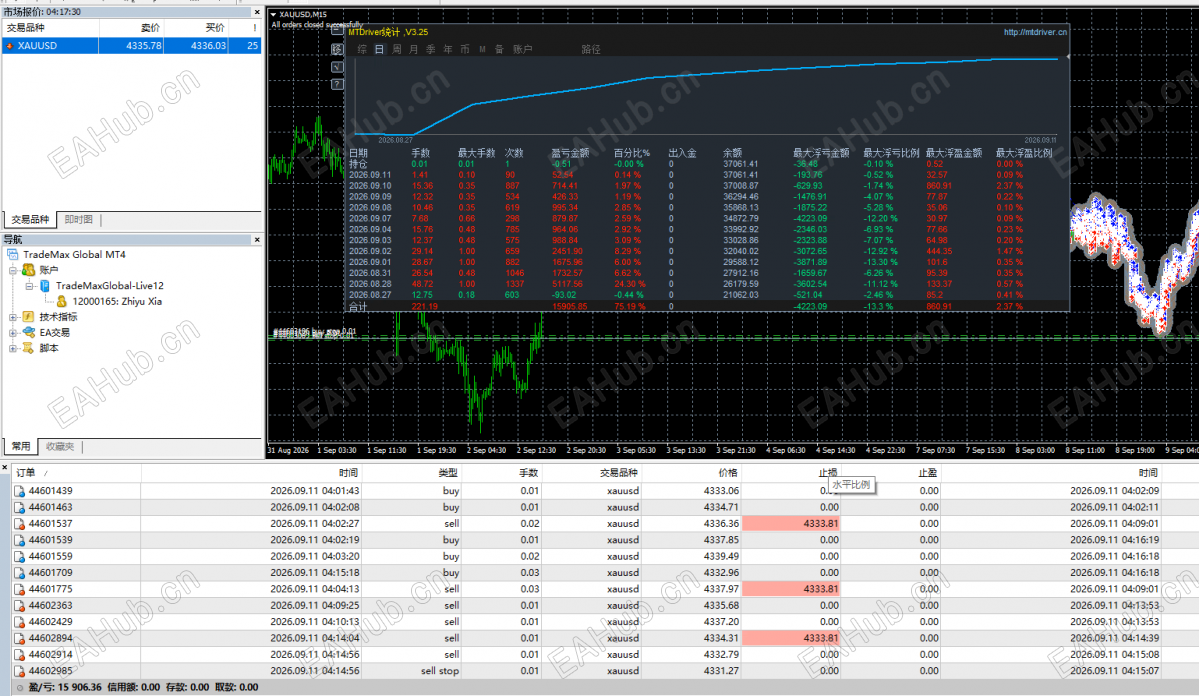Open the 收藏夹 favorites tab in Navigator
The image size is (1199, 696).
click(60, 446)
